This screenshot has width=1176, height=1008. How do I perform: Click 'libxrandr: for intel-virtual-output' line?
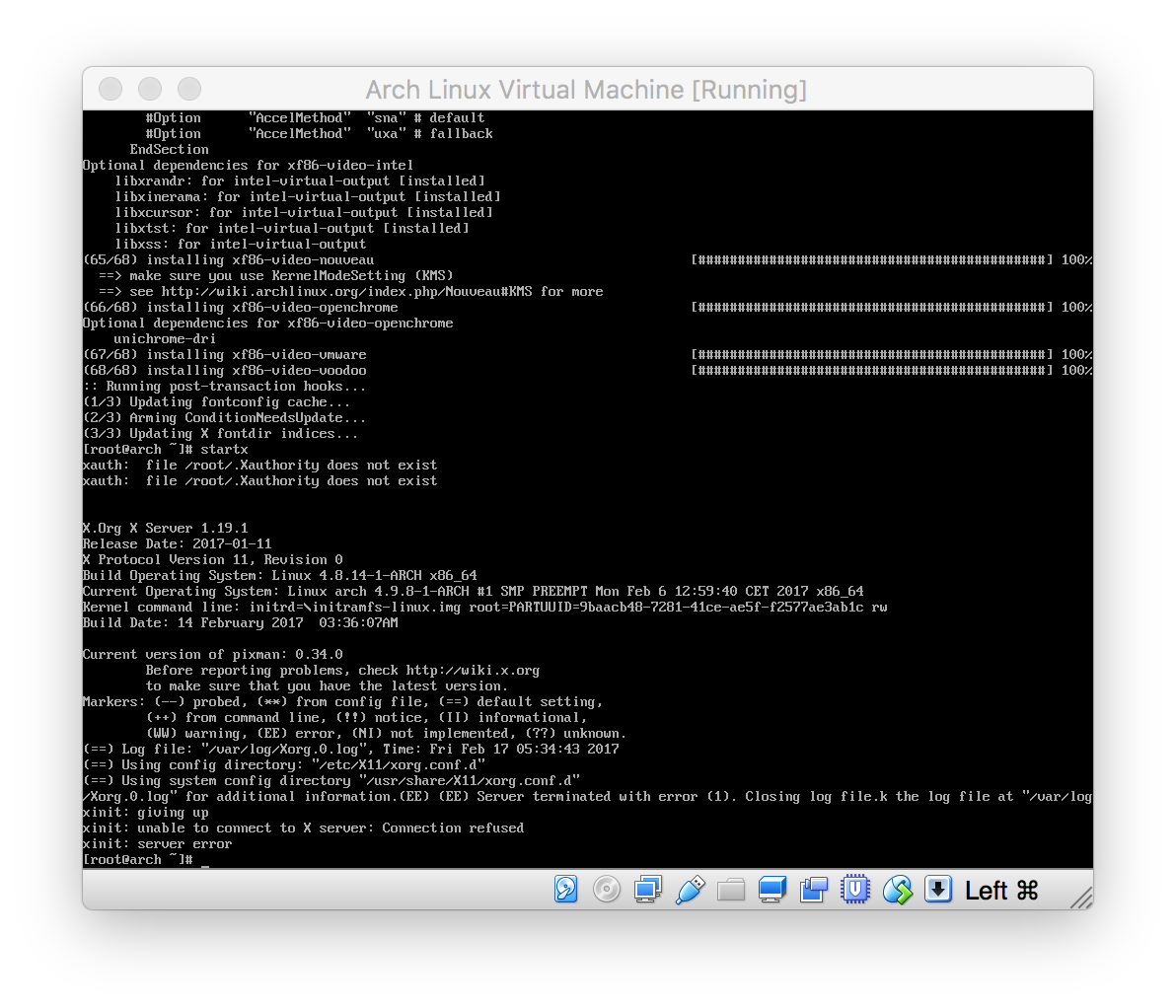point(299,181)
